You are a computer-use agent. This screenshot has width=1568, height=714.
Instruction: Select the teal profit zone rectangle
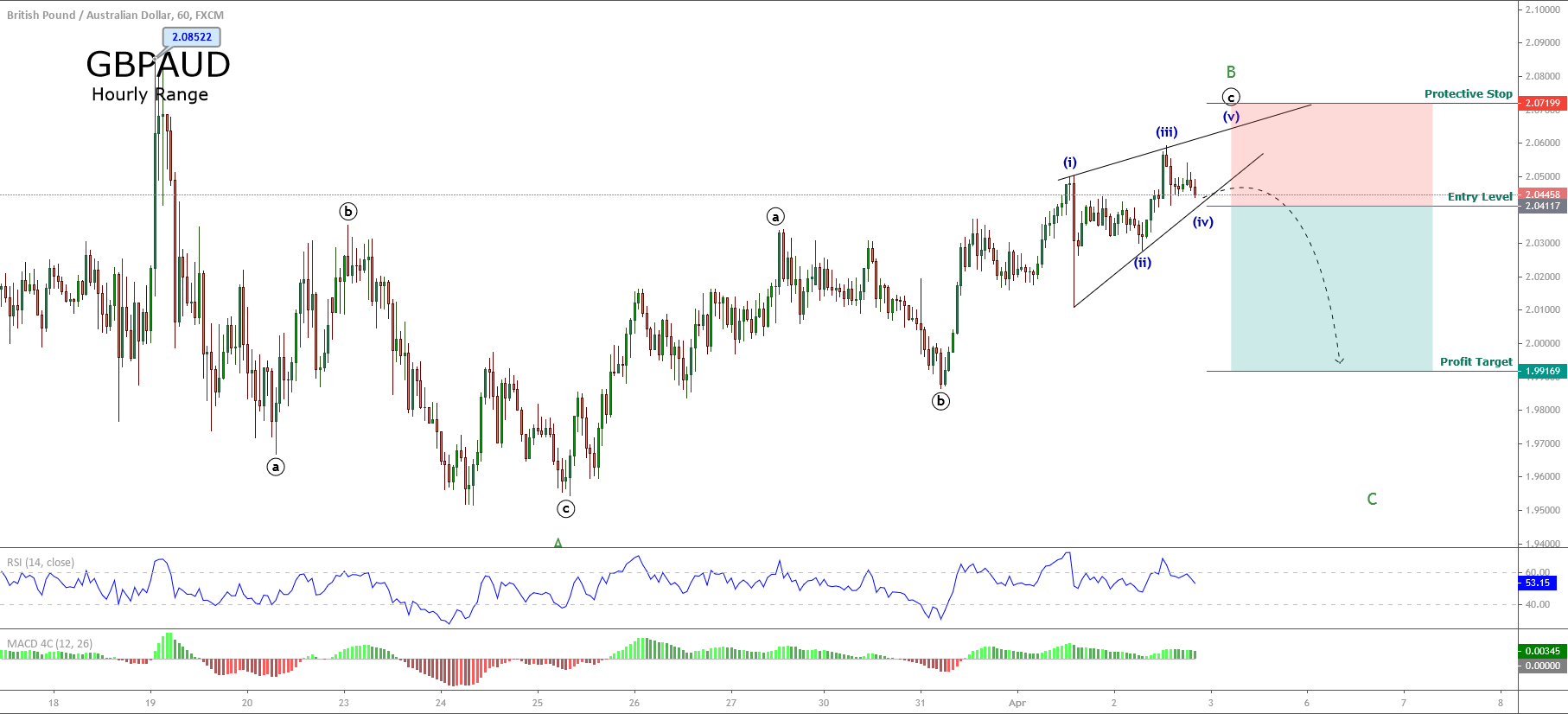click(x=1331, y=289)
